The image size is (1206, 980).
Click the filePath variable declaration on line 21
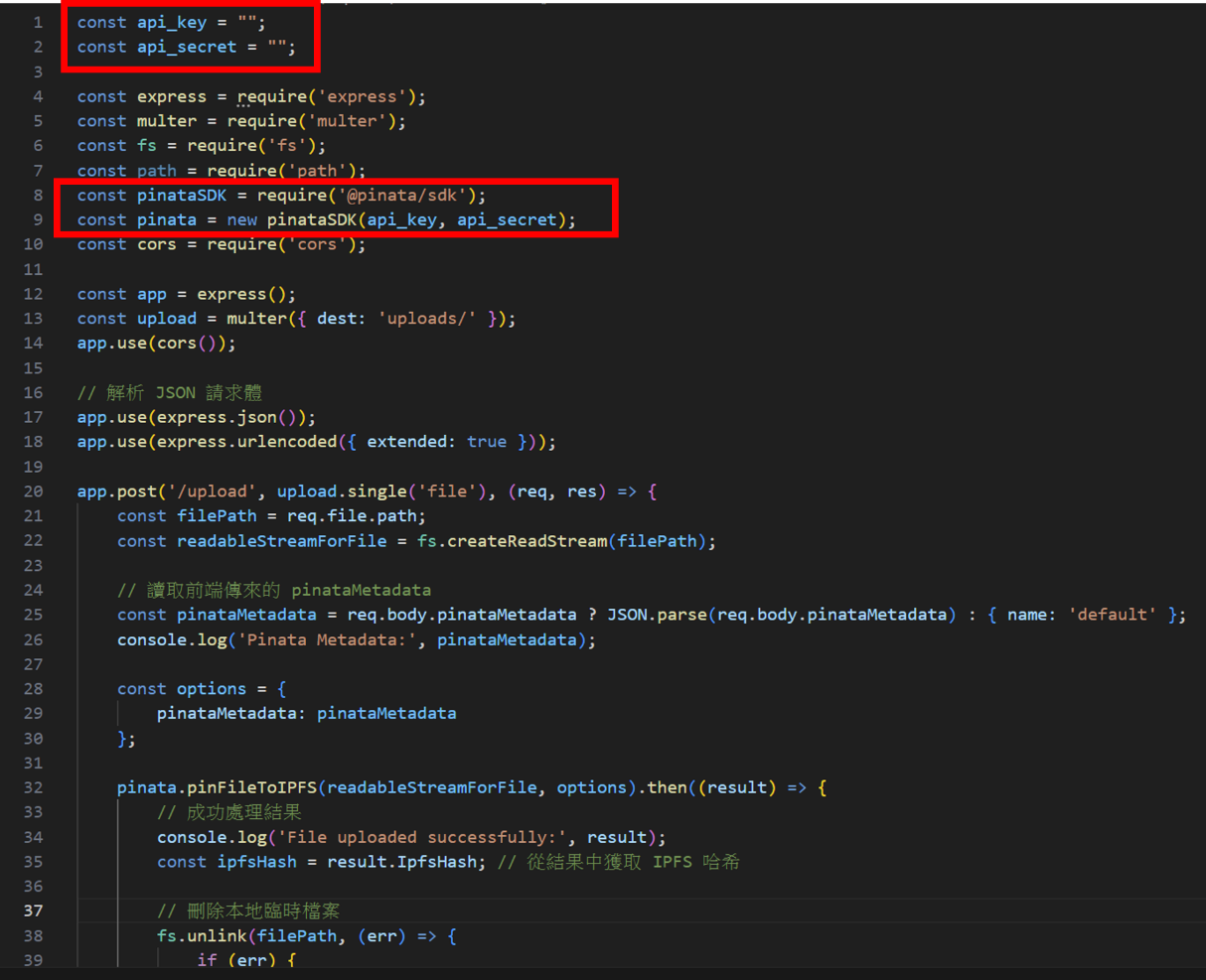[217, 516]
